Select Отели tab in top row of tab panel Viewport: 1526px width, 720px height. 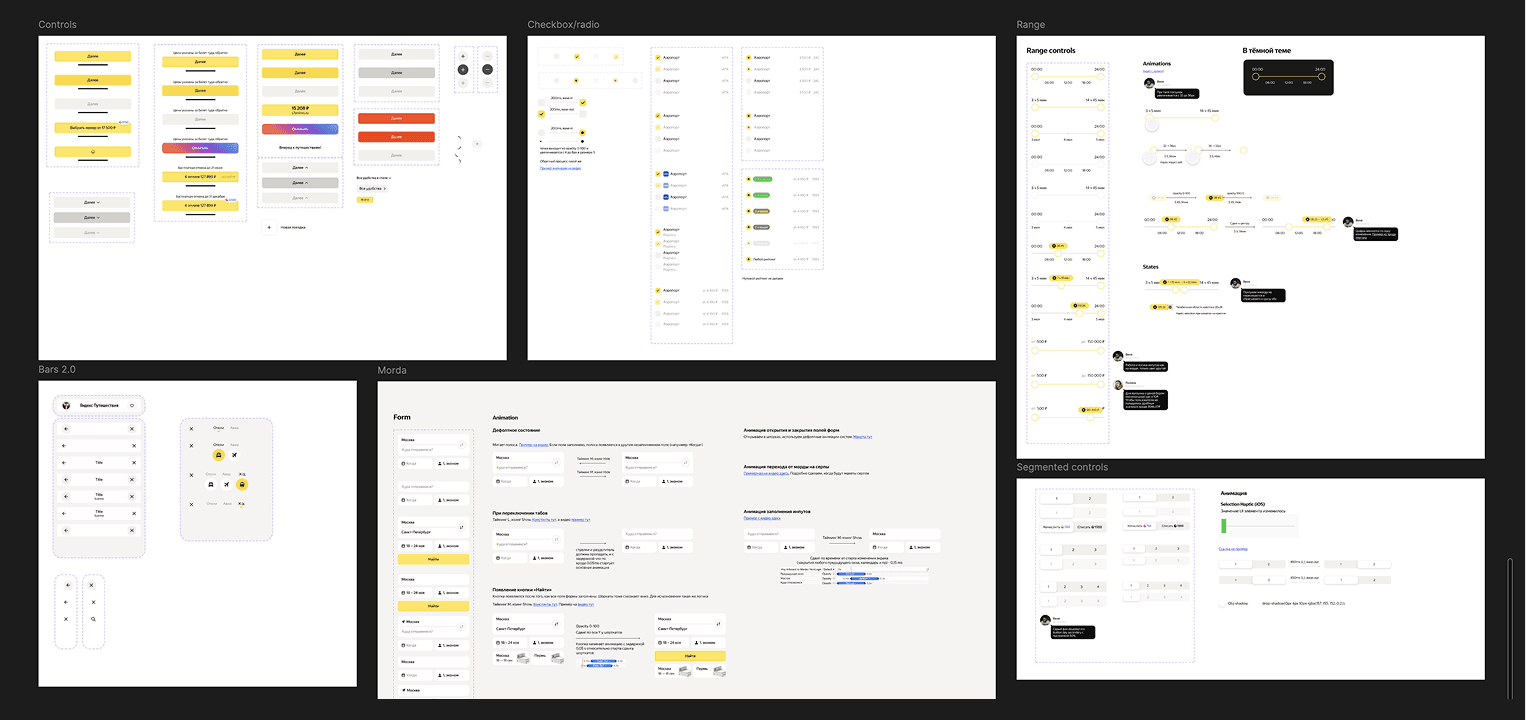pyautogui.click(x=218, y=428)
